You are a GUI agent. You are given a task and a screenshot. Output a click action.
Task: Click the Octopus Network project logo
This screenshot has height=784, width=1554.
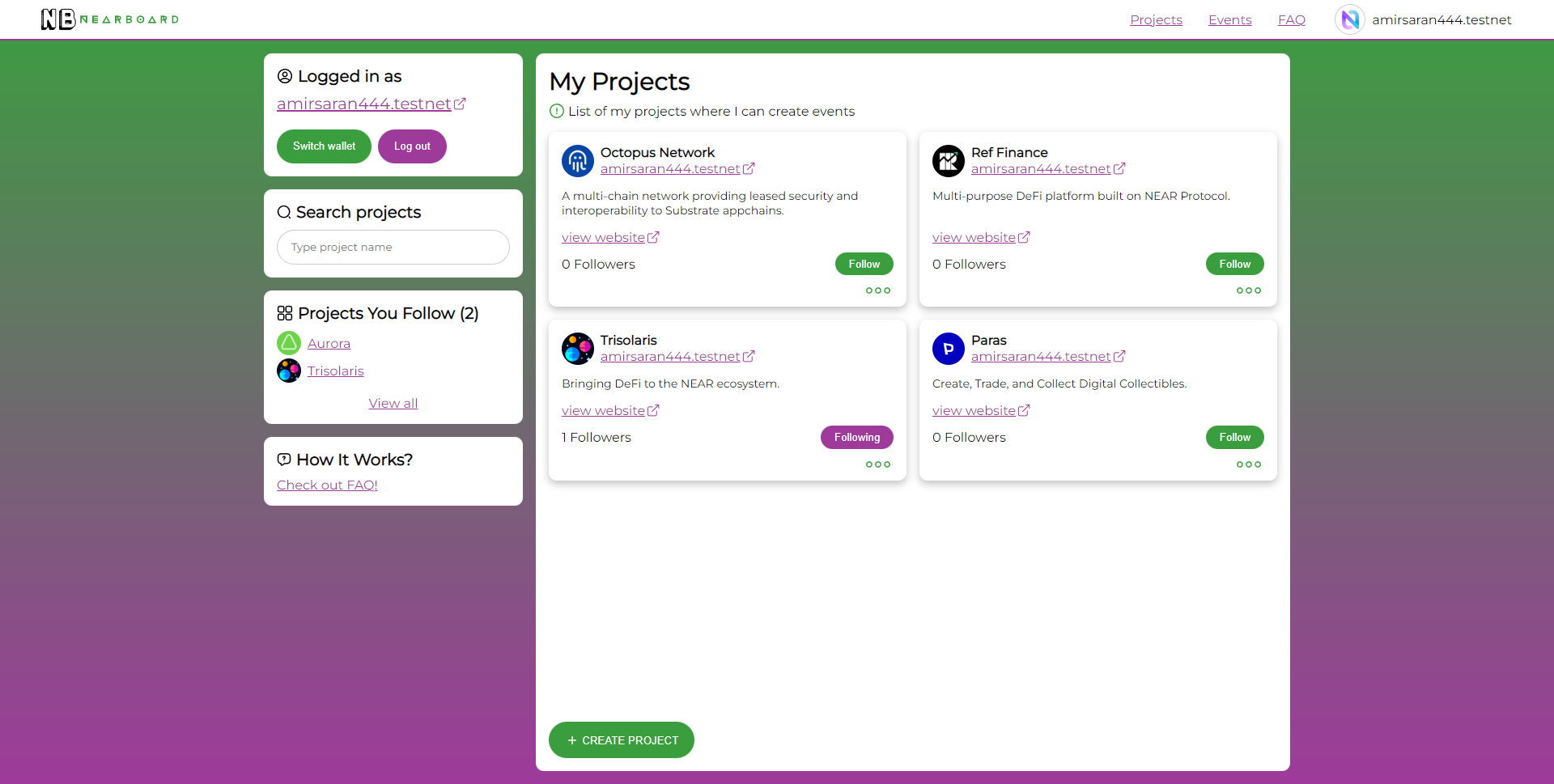pyautogui.click(x=578, y=161)
